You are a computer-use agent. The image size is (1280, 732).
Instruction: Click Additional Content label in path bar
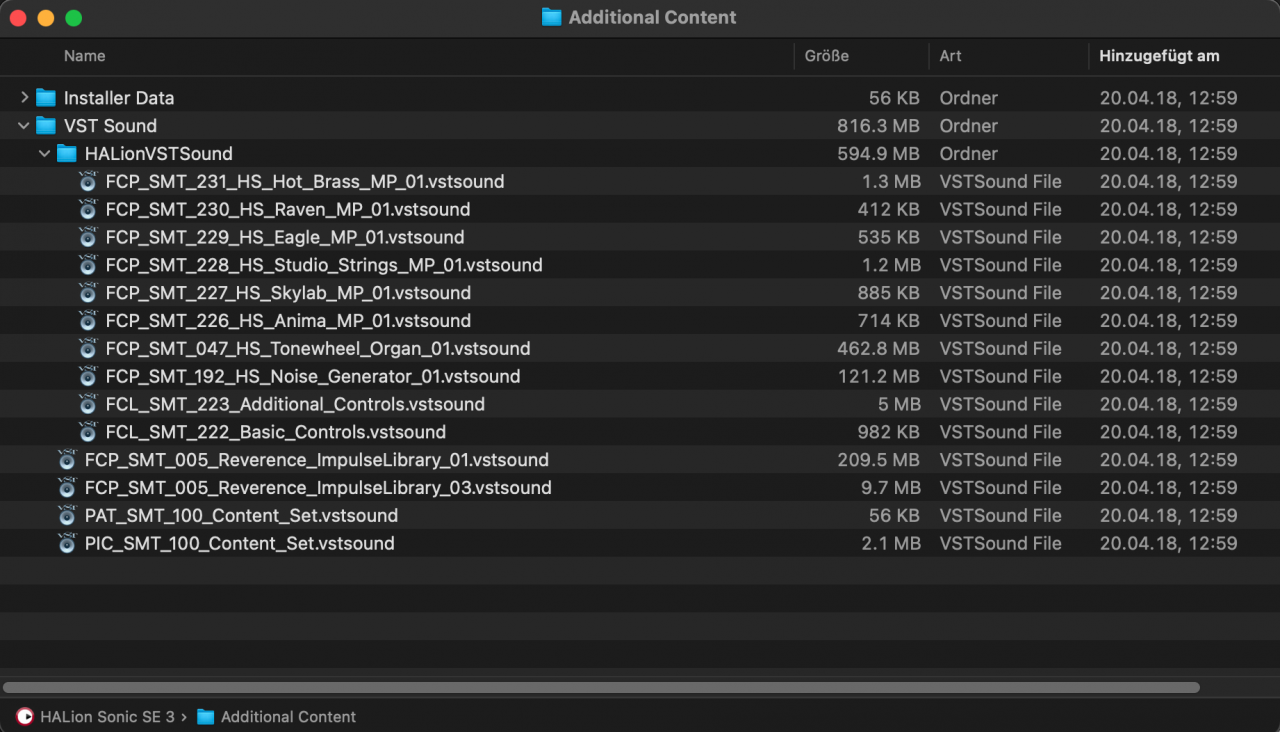click(x=288, y=717)
